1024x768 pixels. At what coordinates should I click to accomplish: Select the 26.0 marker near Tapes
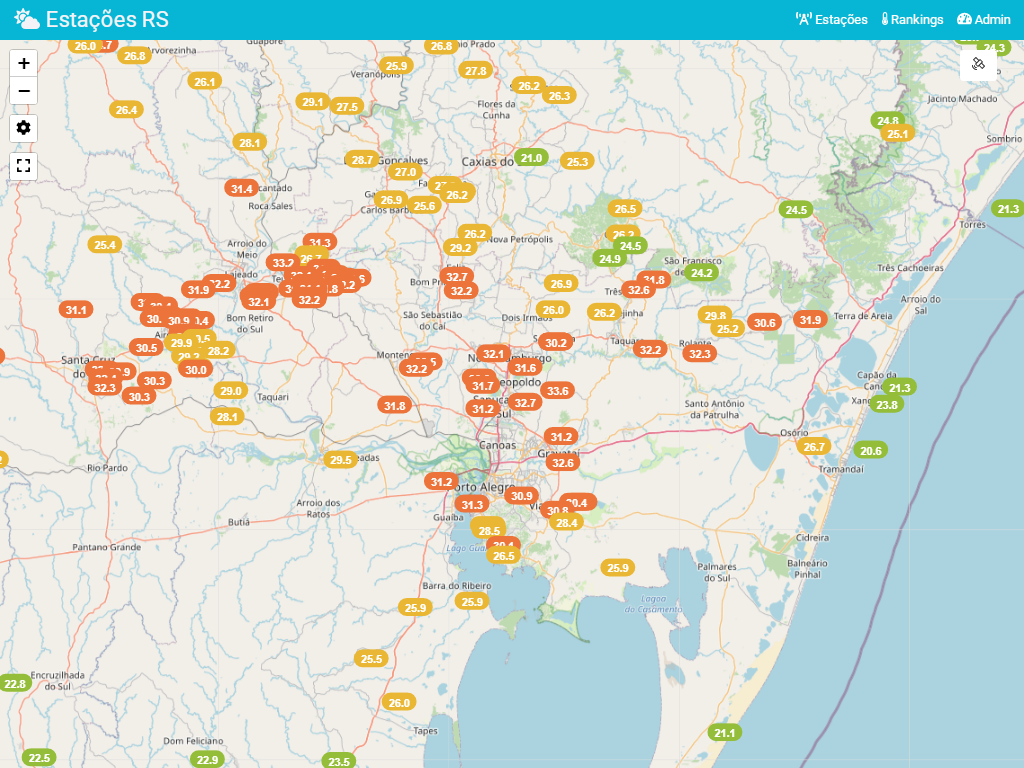[399, 703]
